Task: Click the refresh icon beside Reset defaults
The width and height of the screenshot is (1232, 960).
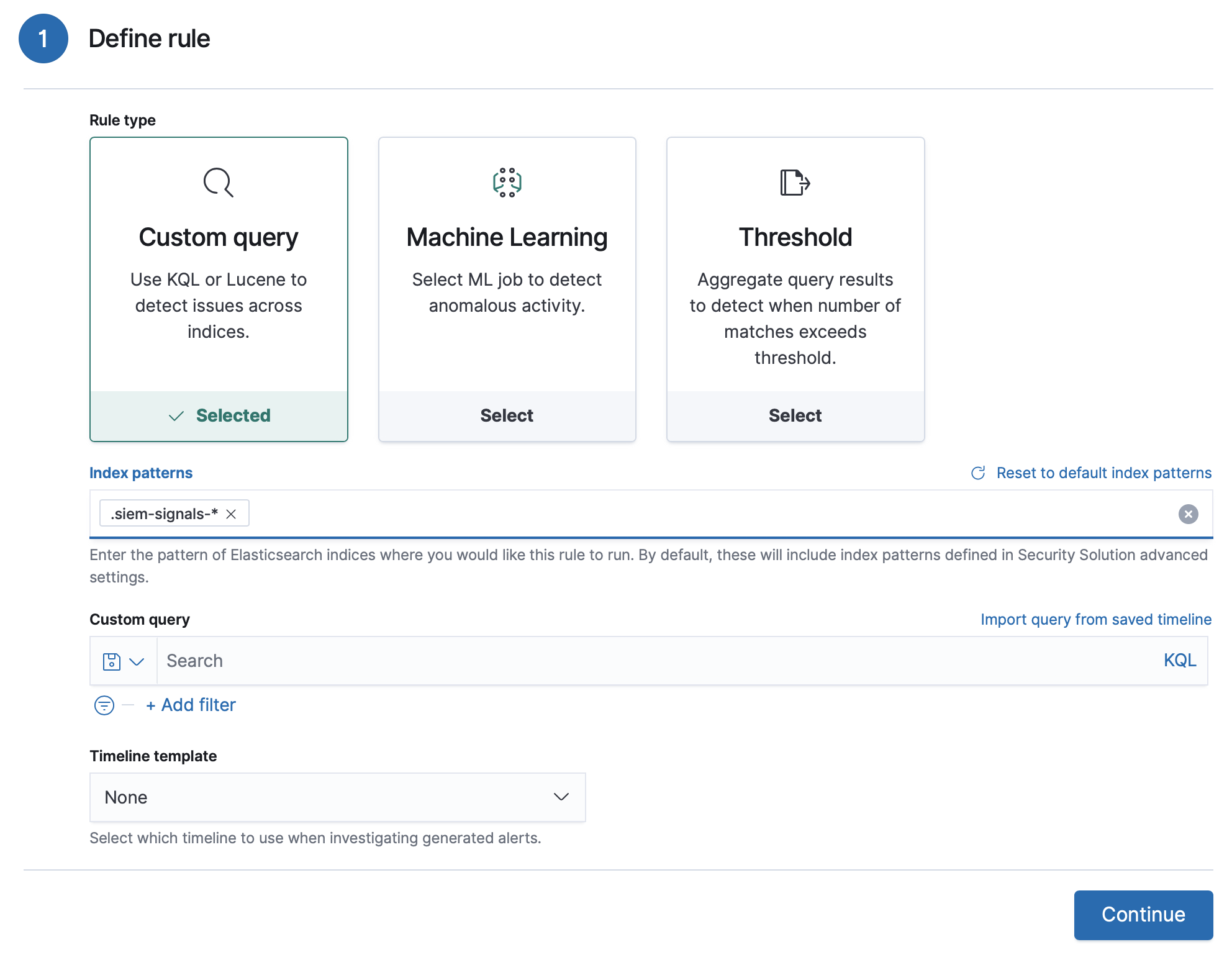Action: pos(978,473)
